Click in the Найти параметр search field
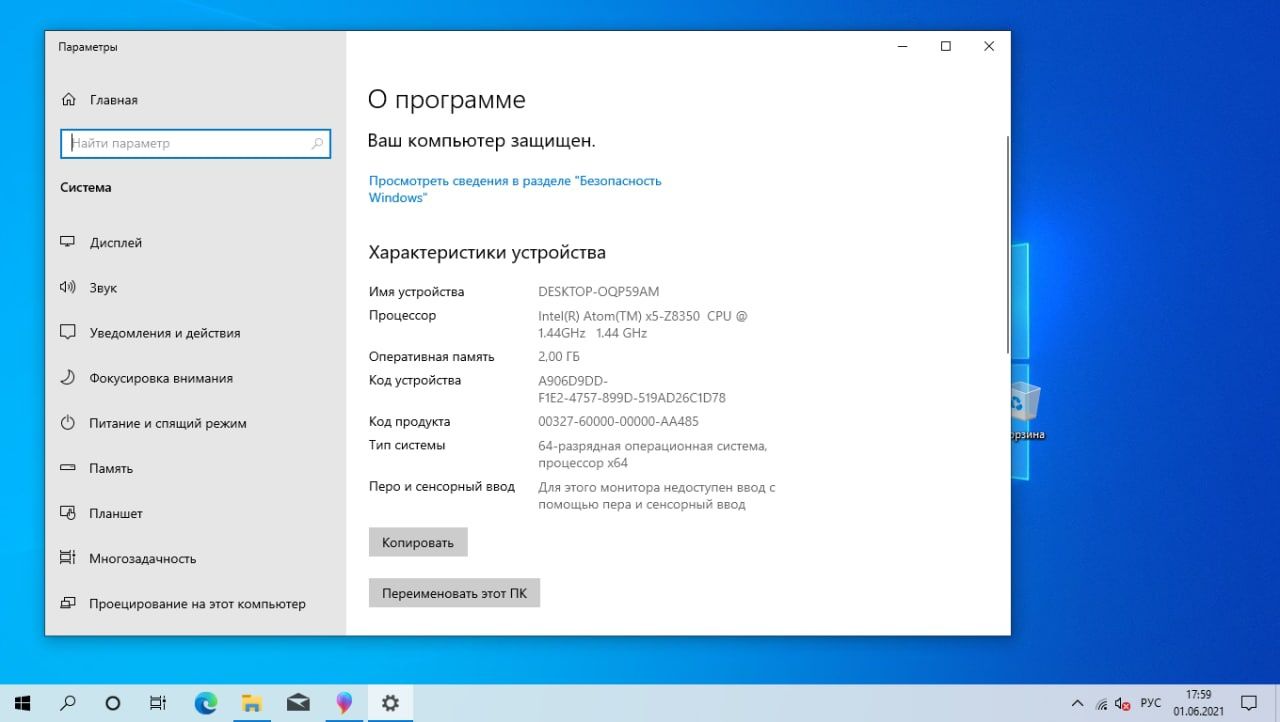Viewport: 1280px width, 722px height. (195, 144)
